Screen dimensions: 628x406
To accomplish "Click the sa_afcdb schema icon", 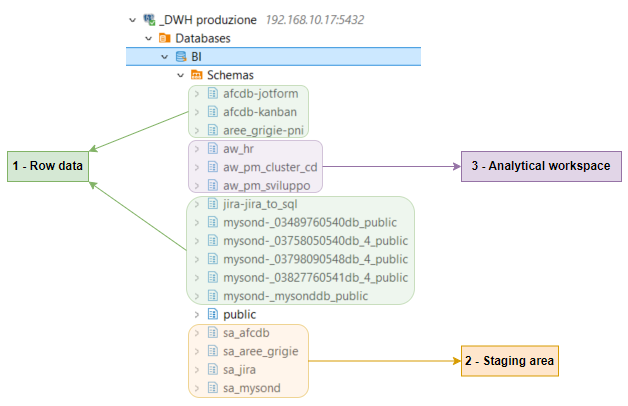I will click(x=212, y=333).
